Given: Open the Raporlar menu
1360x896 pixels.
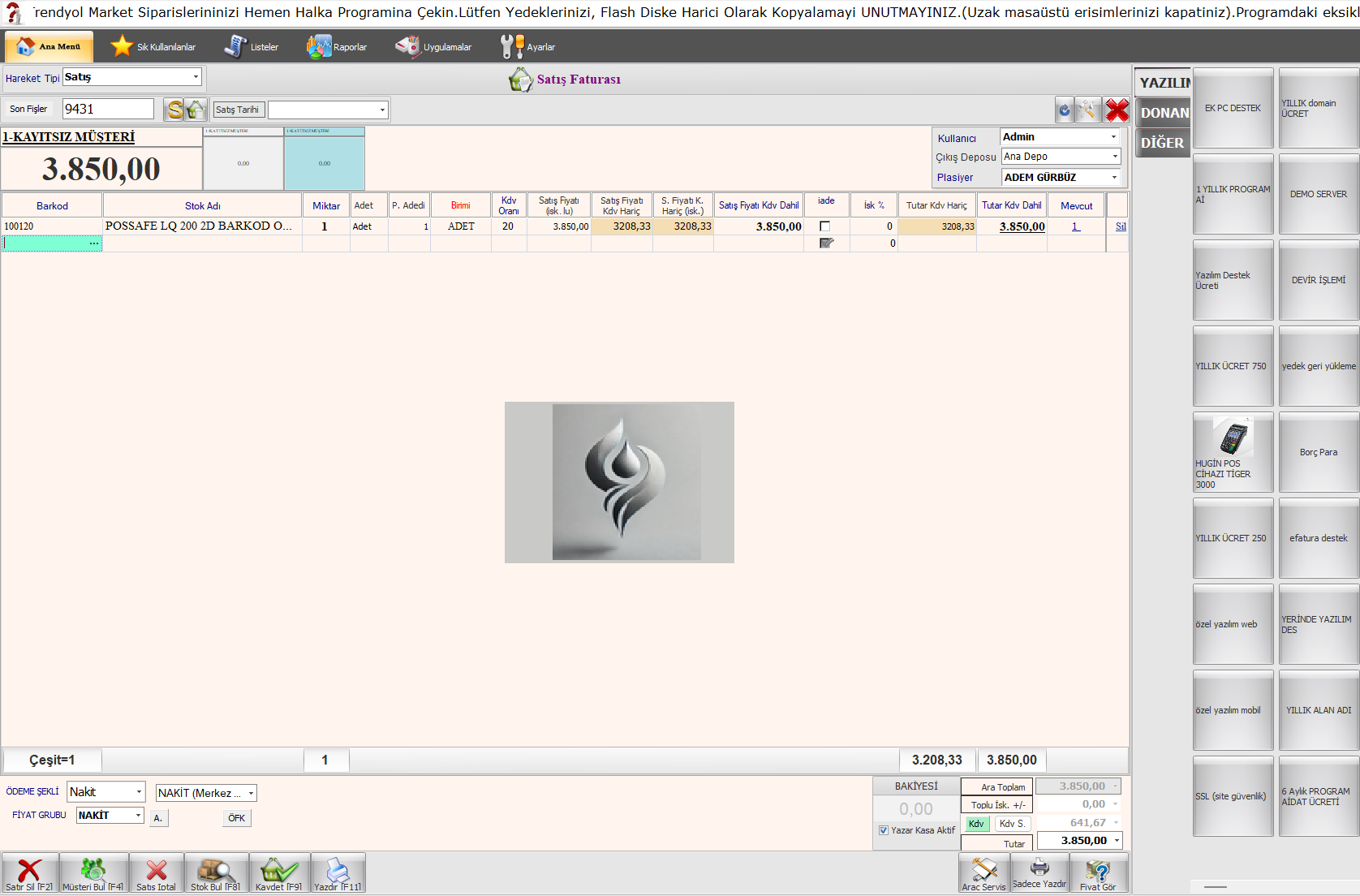Looking at the screenshot, I should [337, 47].
